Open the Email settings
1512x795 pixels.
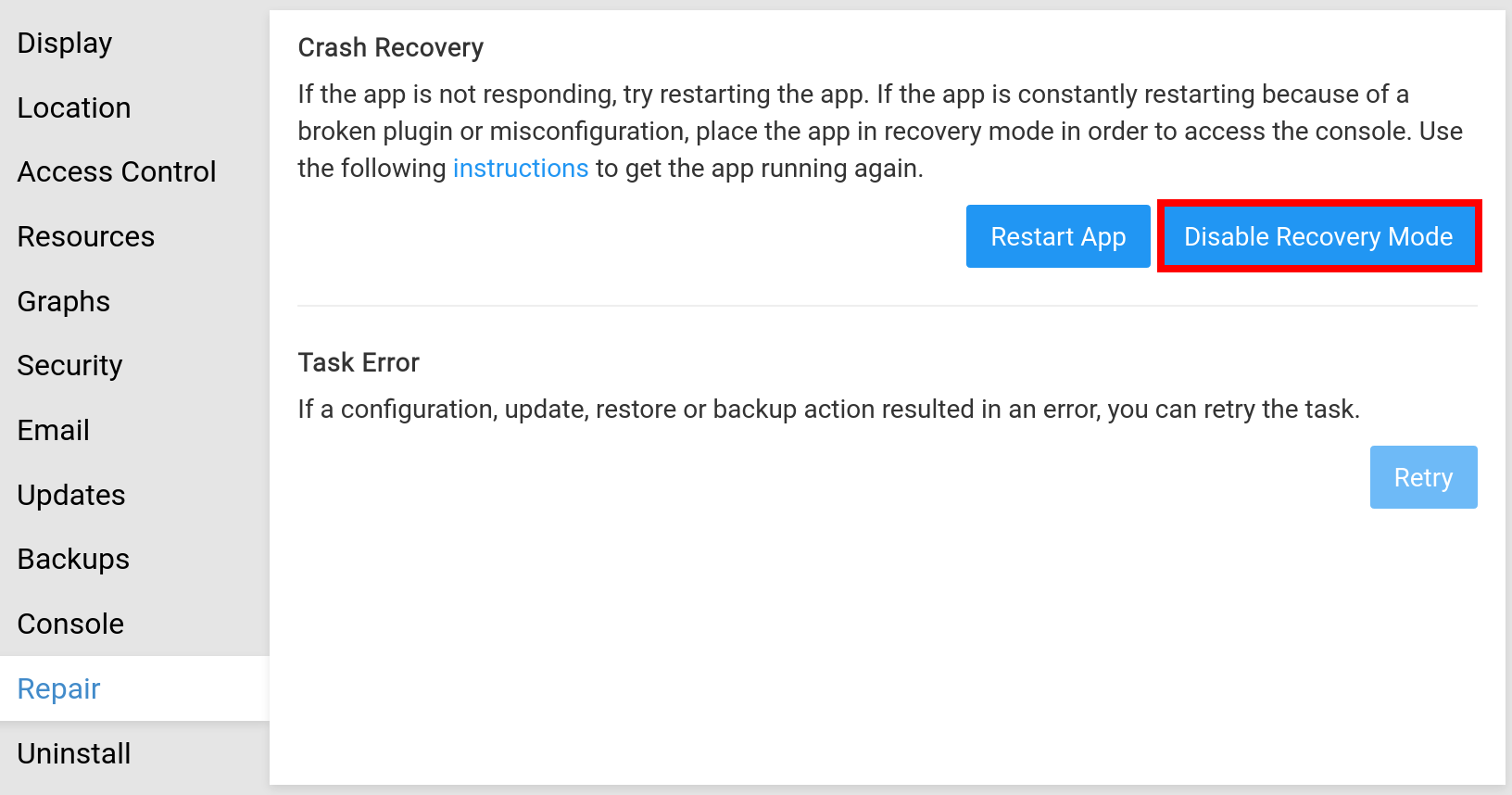[54, 431]
